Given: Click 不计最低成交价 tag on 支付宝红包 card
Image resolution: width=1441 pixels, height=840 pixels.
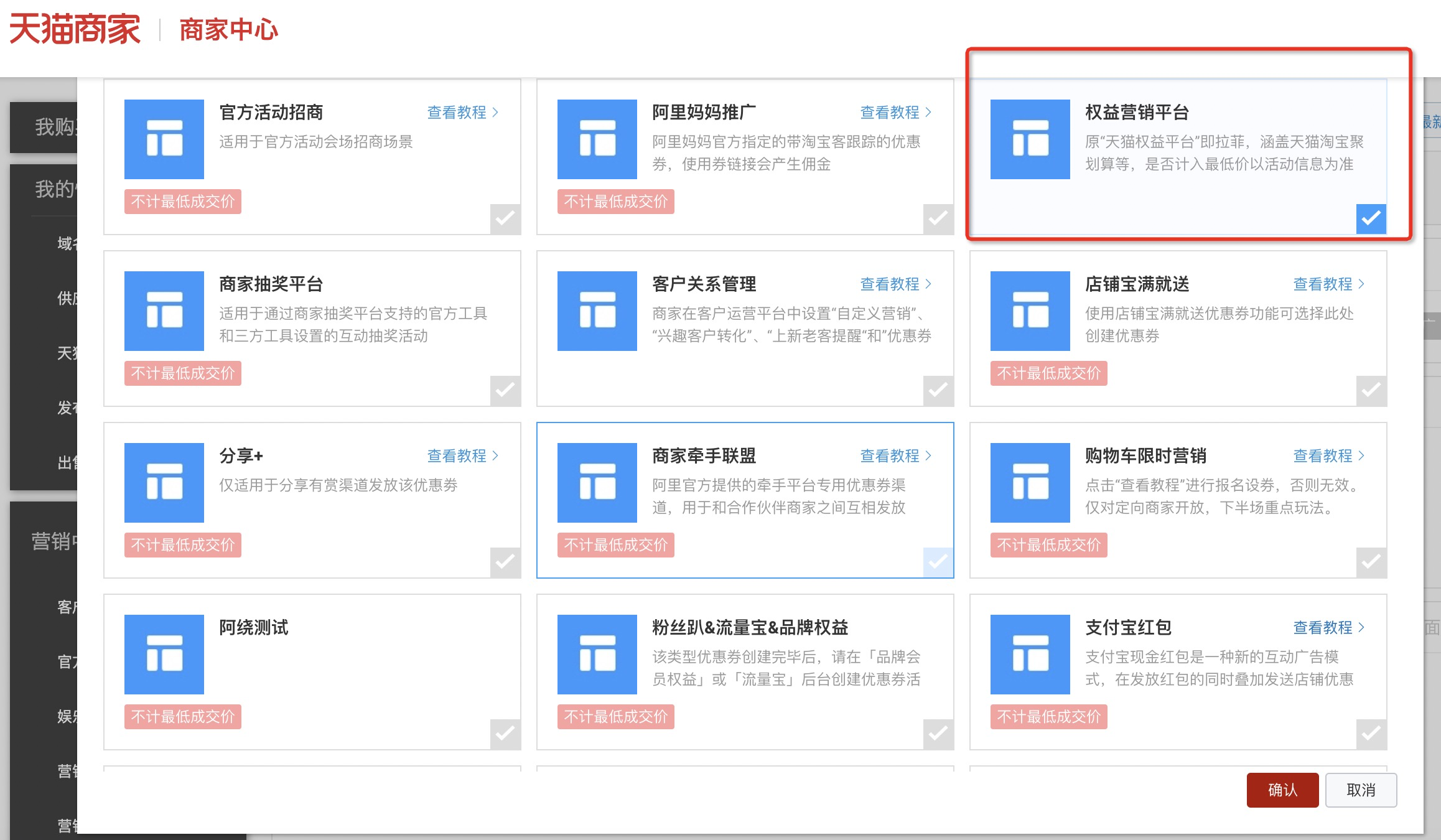Looking at the screenshot, I should pyautogui.click(x=1049, y=717).
